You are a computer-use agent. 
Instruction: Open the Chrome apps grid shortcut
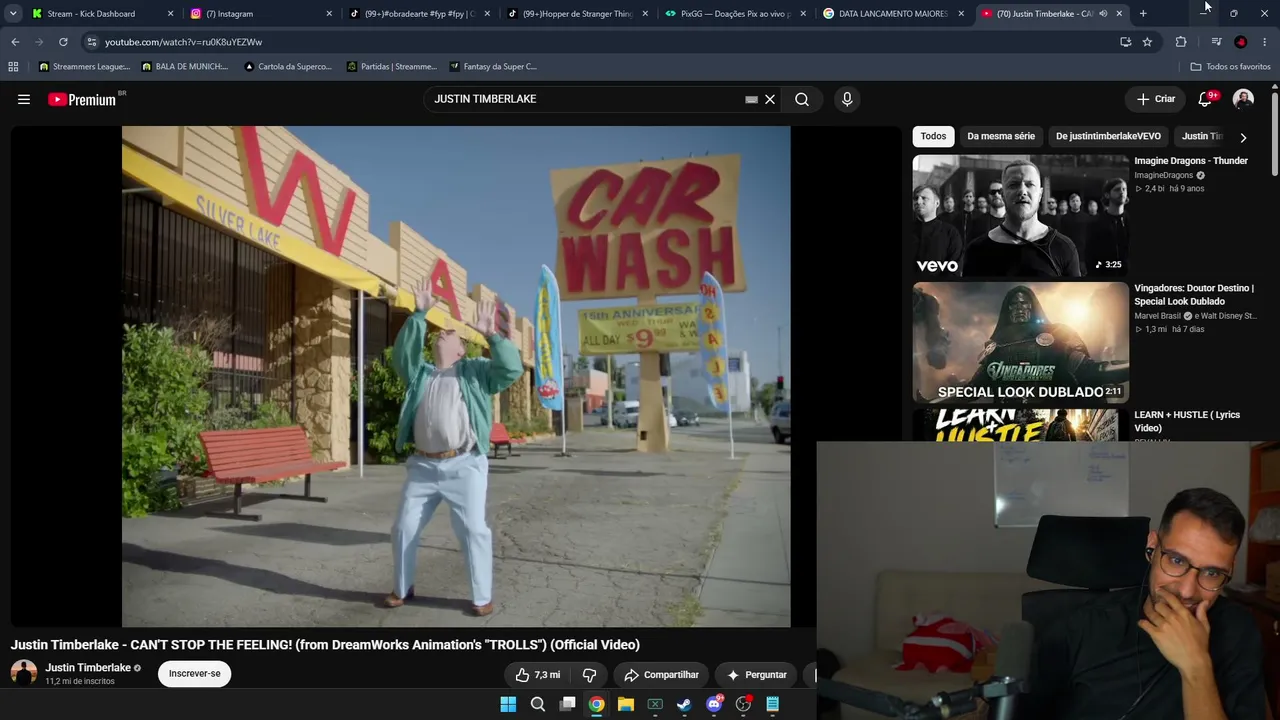coord(13,67)
